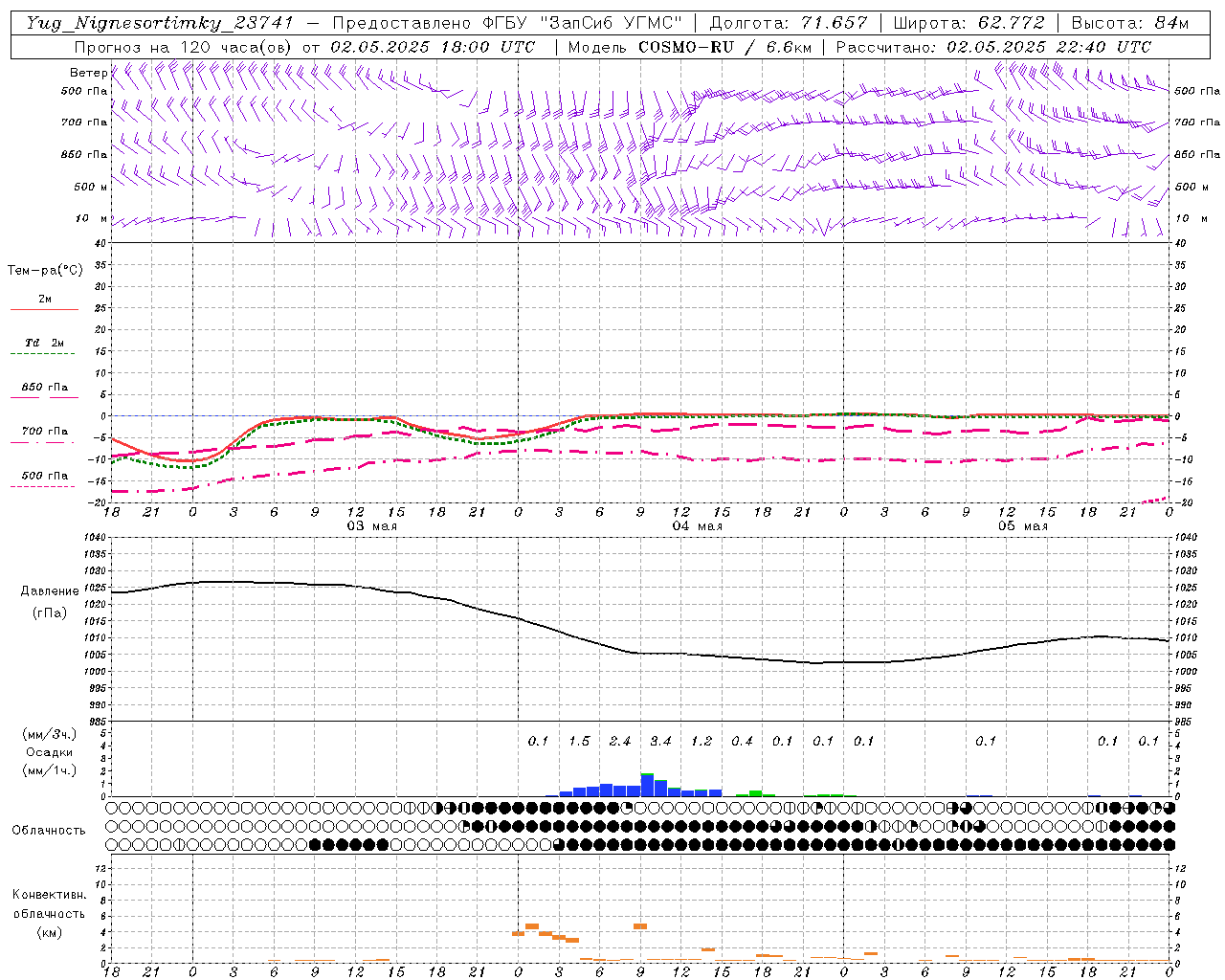Click the station title Yug_Nignesortimky_23741
The image size is (1225, 980).
tap(160, 23)
